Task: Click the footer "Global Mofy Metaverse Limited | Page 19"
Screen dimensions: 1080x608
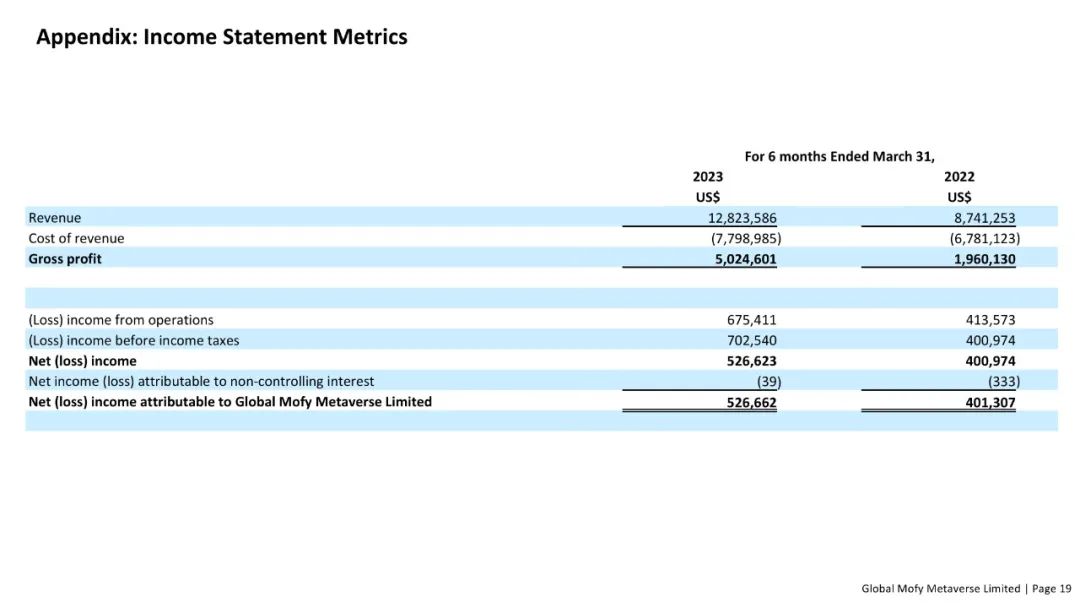Action: [966, 589]
